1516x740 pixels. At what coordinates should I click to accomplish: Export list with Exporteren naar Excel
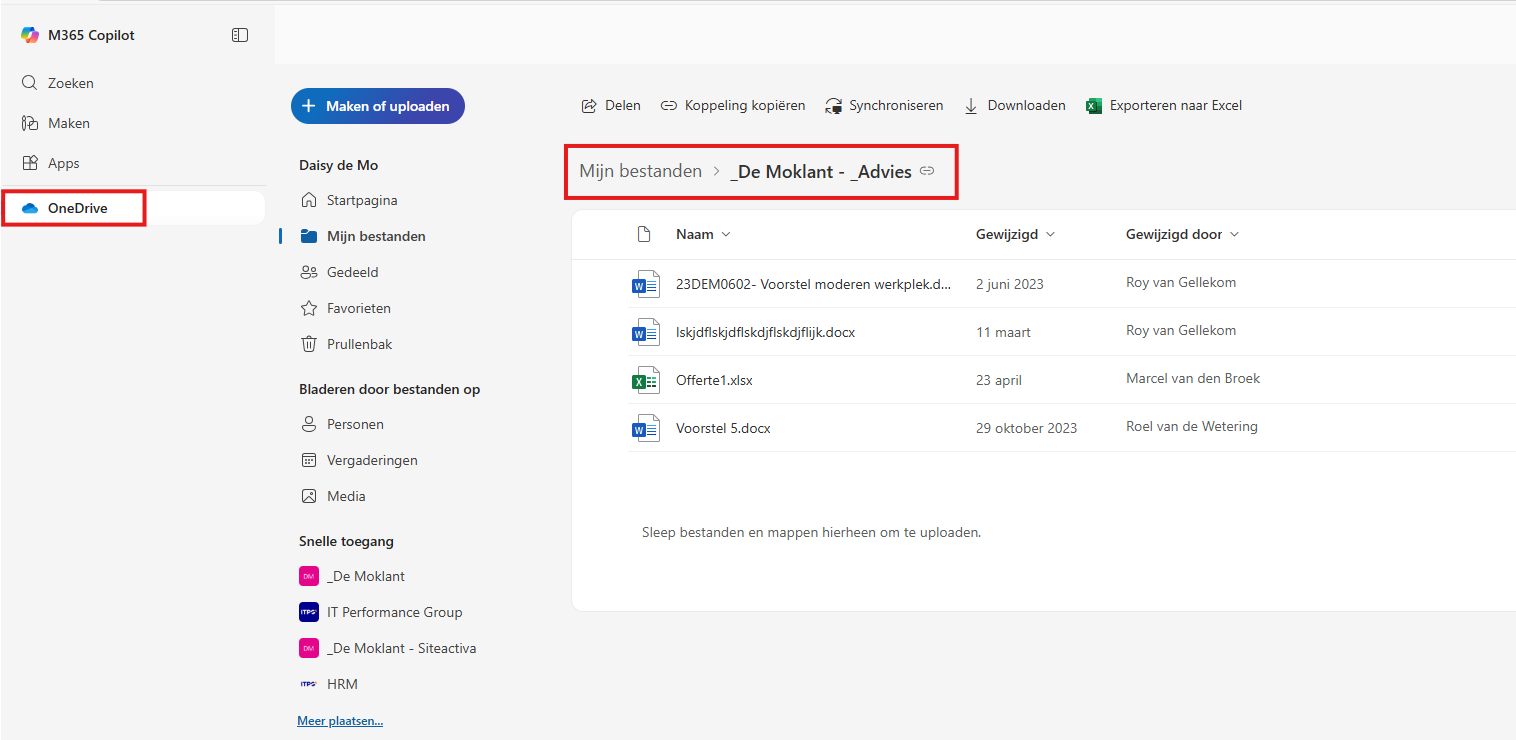click(1164, 105)
